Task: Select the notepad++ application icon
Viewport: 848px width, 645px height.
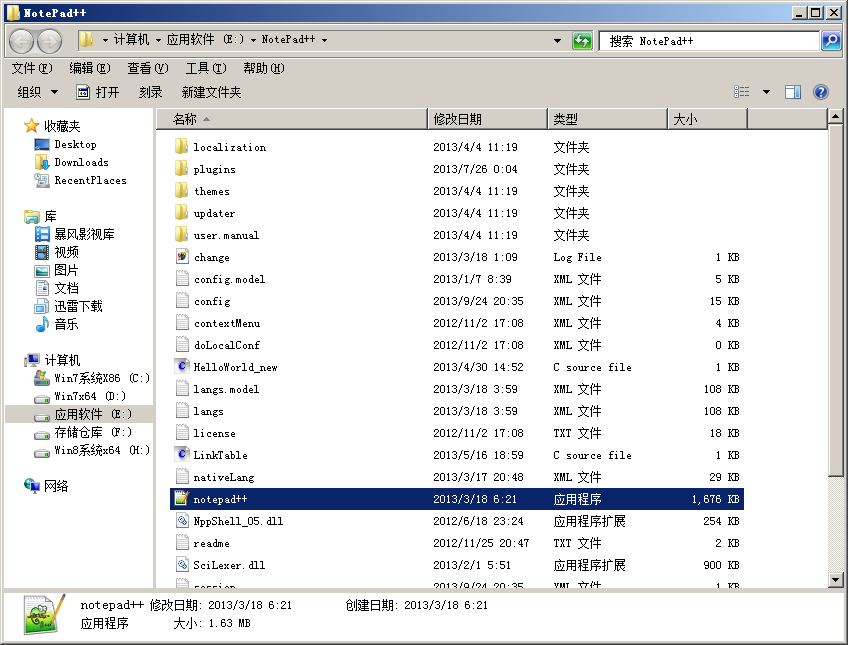Action: (x=182, y=498)
